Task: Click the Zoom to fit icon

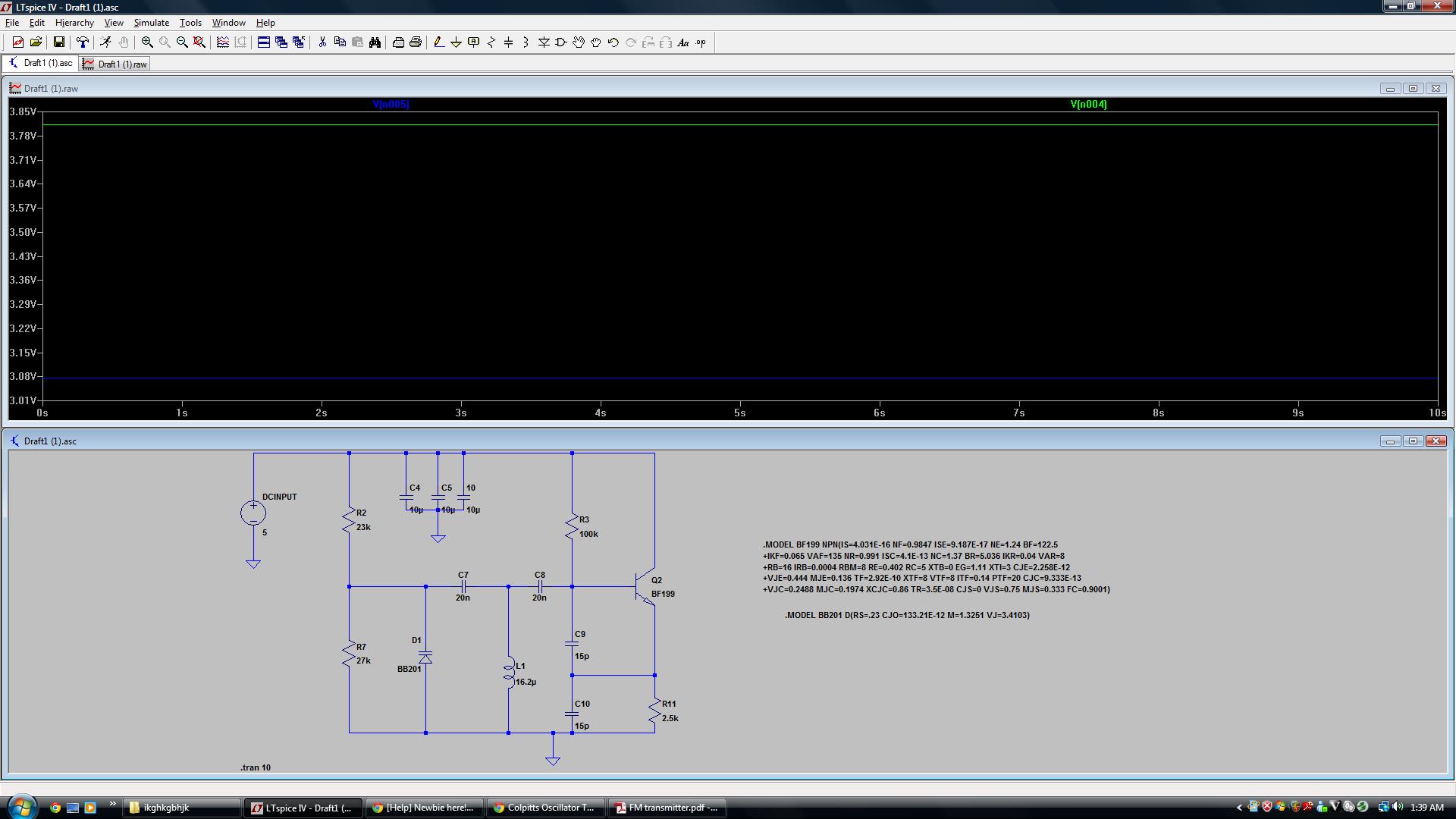Action: tap(199, 42)
